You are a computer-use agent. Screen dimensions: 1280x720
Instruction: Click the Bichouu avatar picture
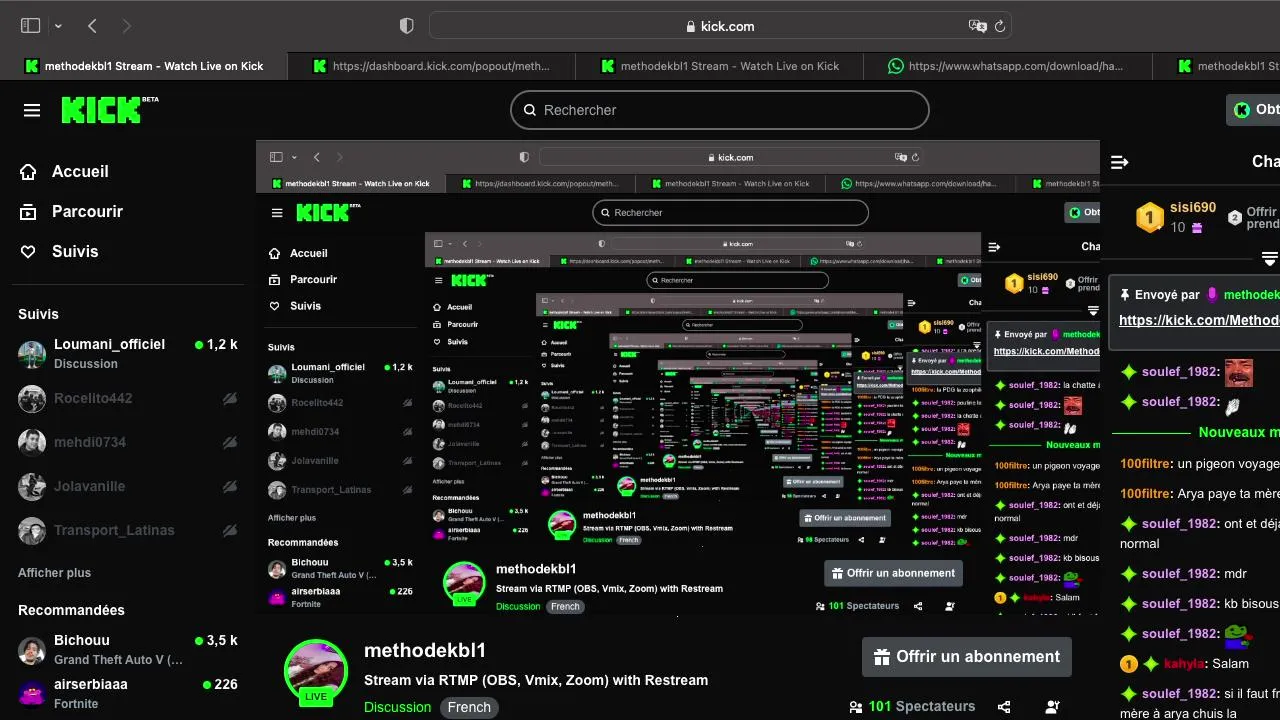click(32, 651)
